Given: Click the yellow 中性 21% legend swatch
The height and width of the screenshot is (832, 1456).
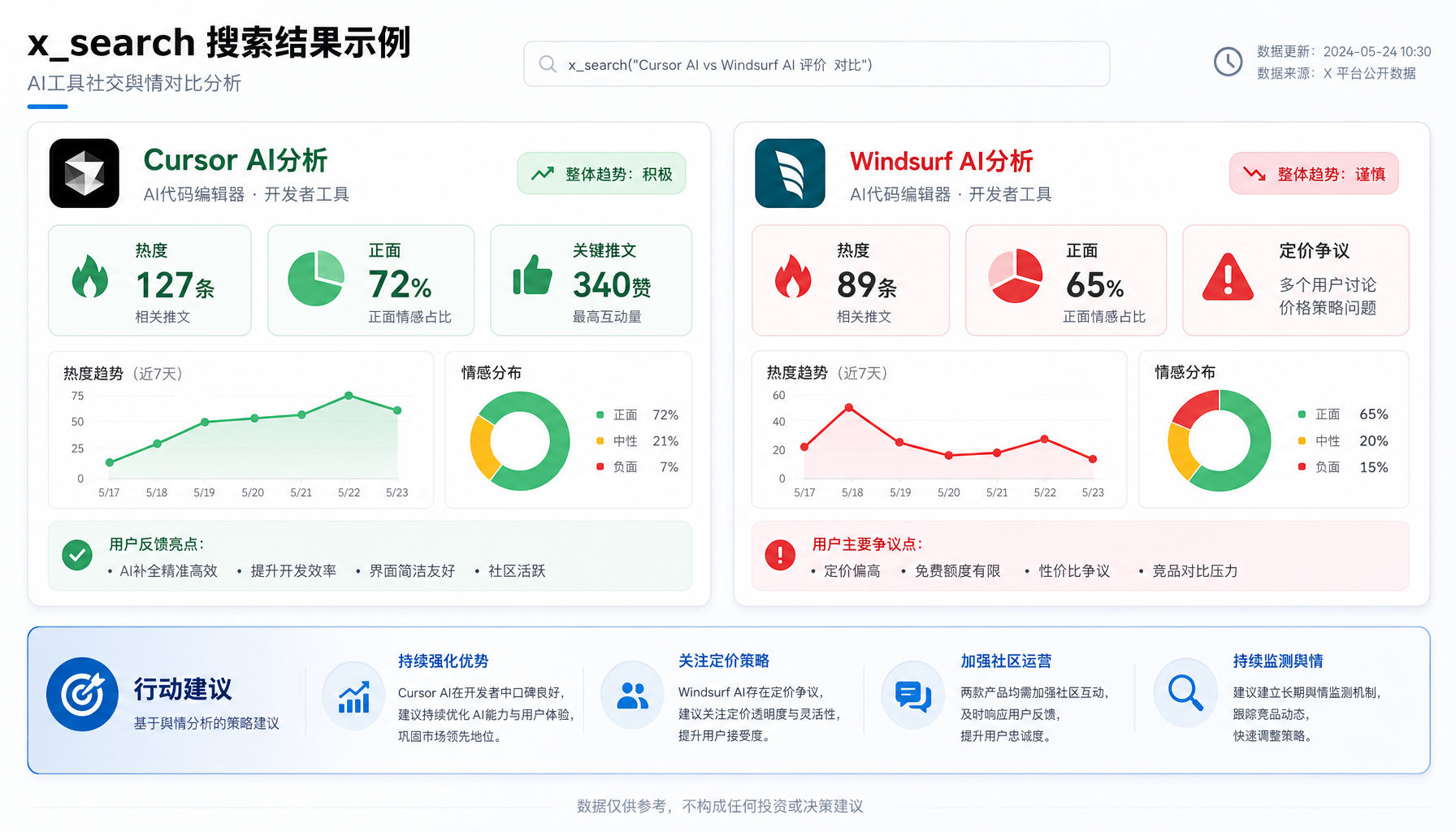Looking at the screenshot, I should 600,441.
